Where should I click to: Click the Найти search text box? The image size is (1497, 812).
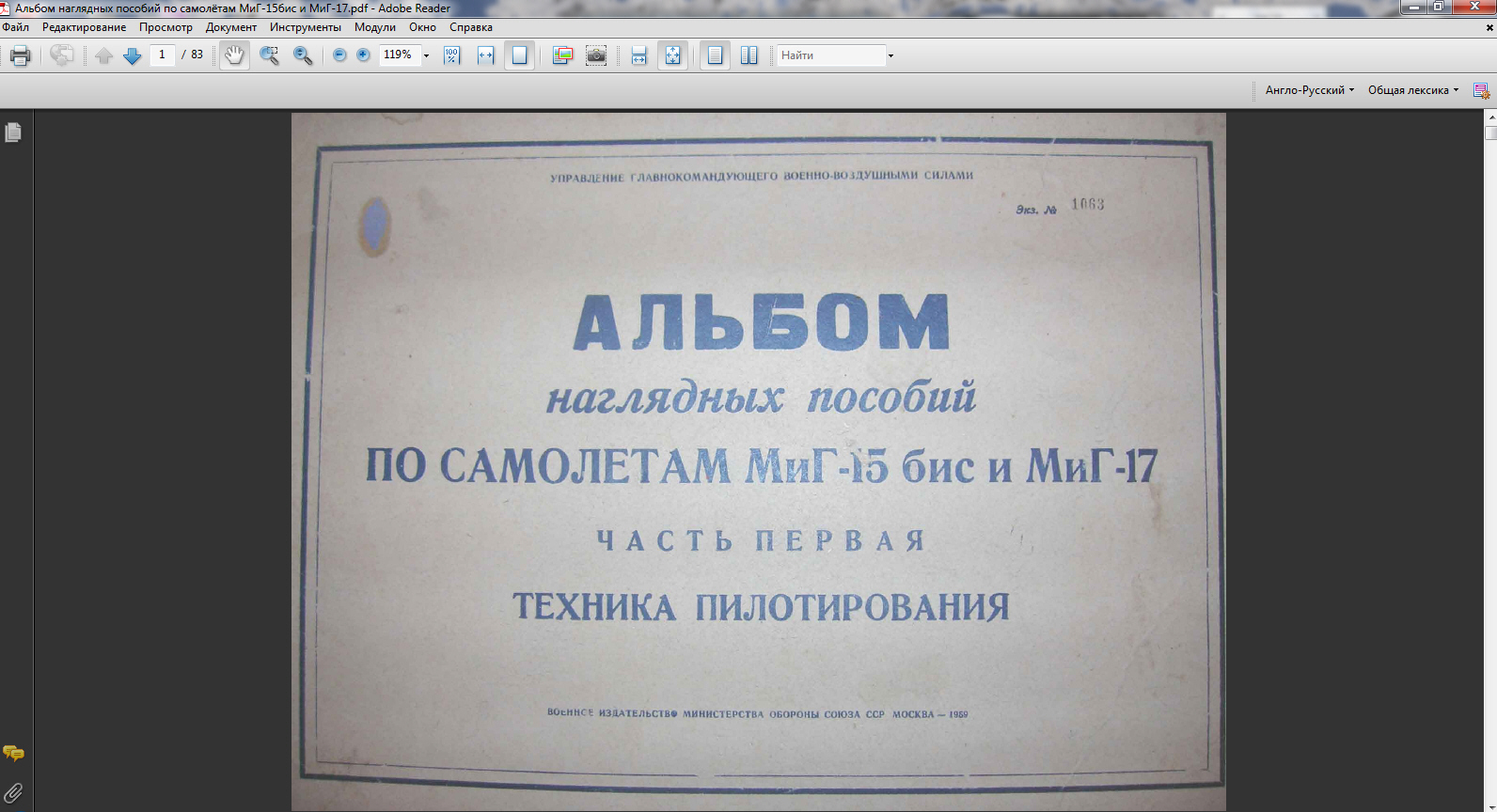point(831,55)
